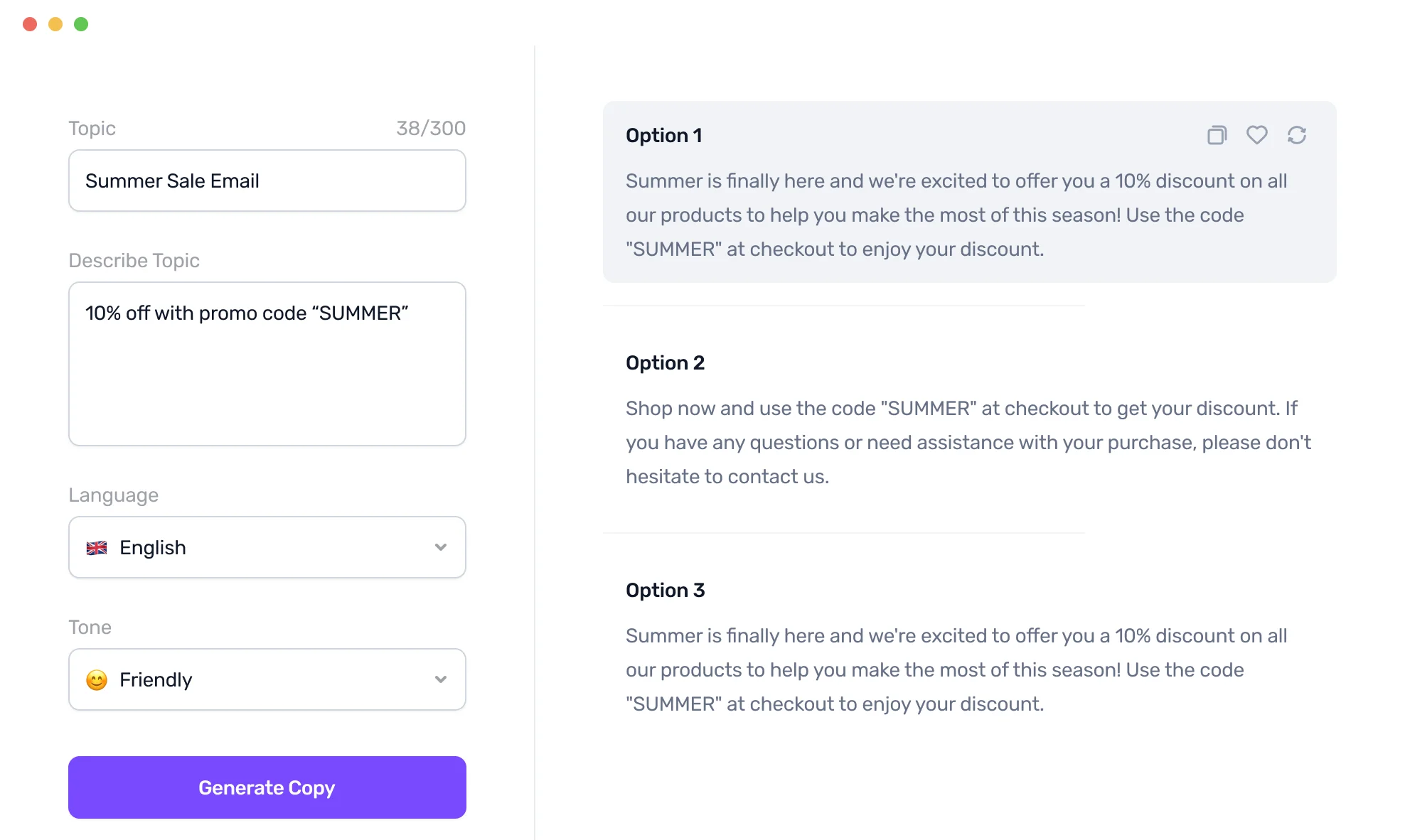Viewport: 1405px width, 840px height.
Task: Click the Option 2 generated text
Action: pyautogui.click(x=968, y=442)
